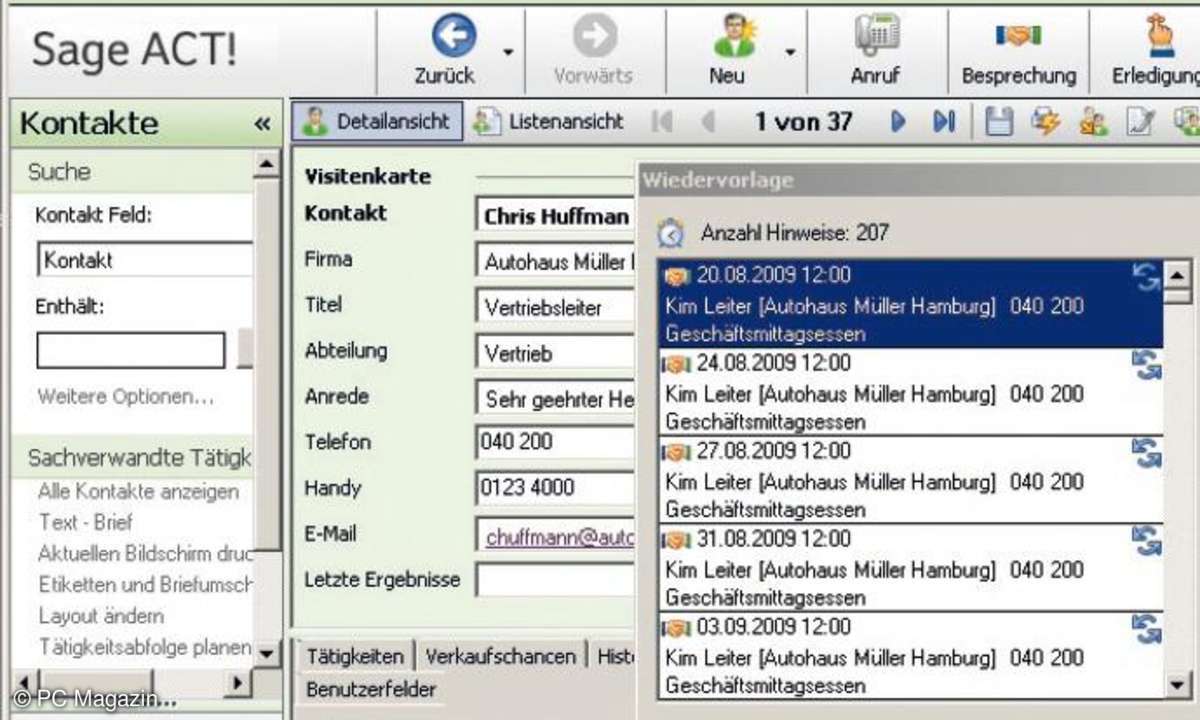Open the Benutzerfelder tab
The height and width of the screenshot is (720, 1200).
click(x=371, y=689)
